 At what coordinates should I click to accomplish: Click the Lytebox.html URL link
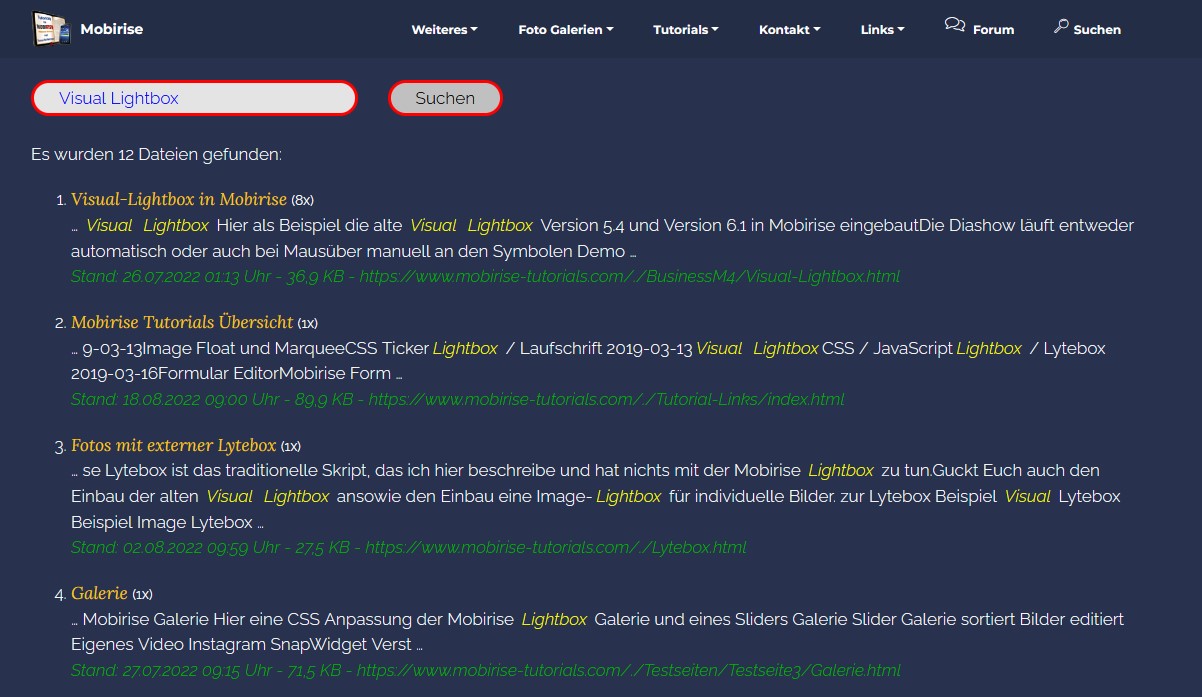click(x=555, y=547)
